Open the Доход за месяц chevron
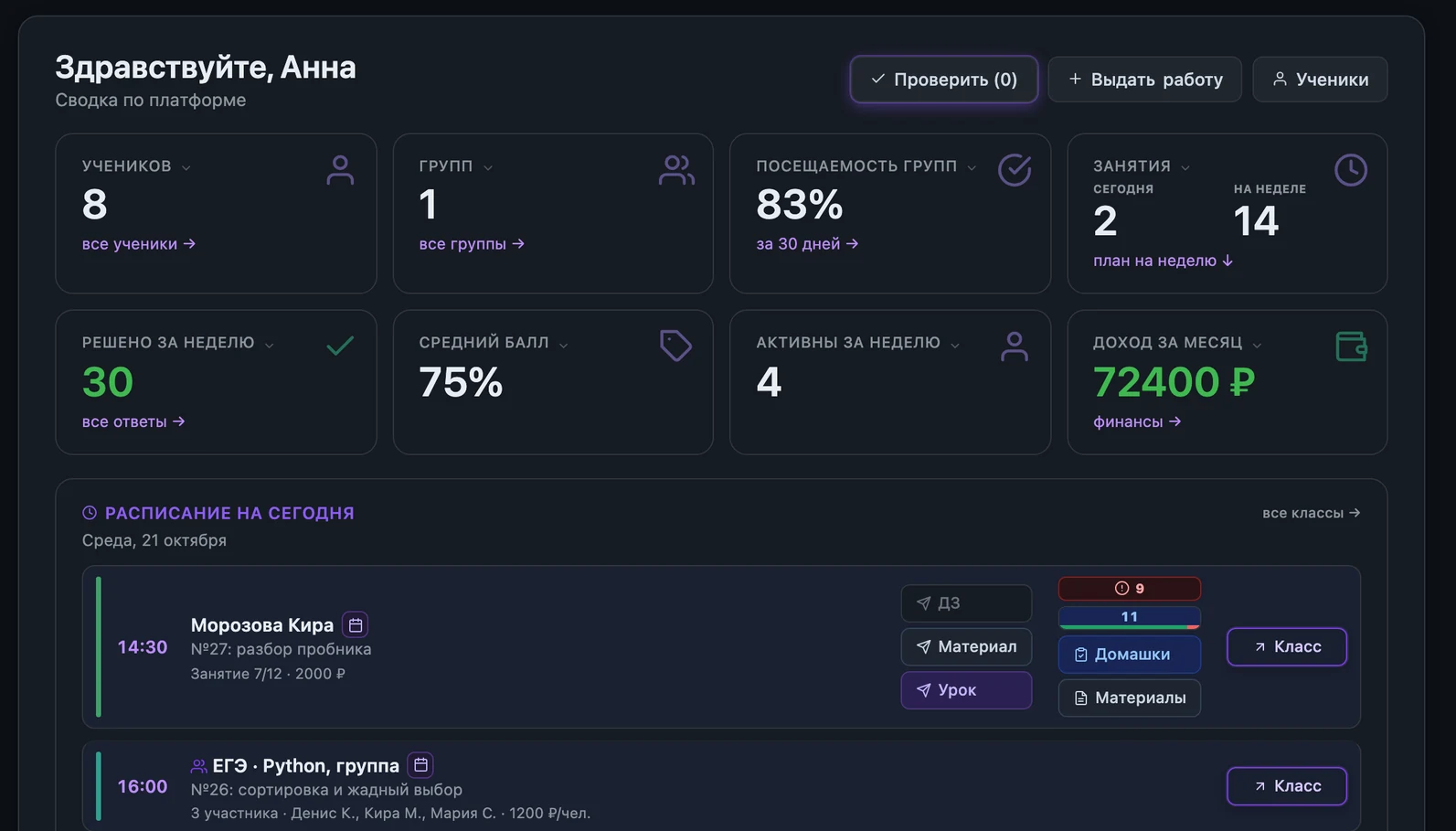 pyautogui.click(x=1258, y=345)
